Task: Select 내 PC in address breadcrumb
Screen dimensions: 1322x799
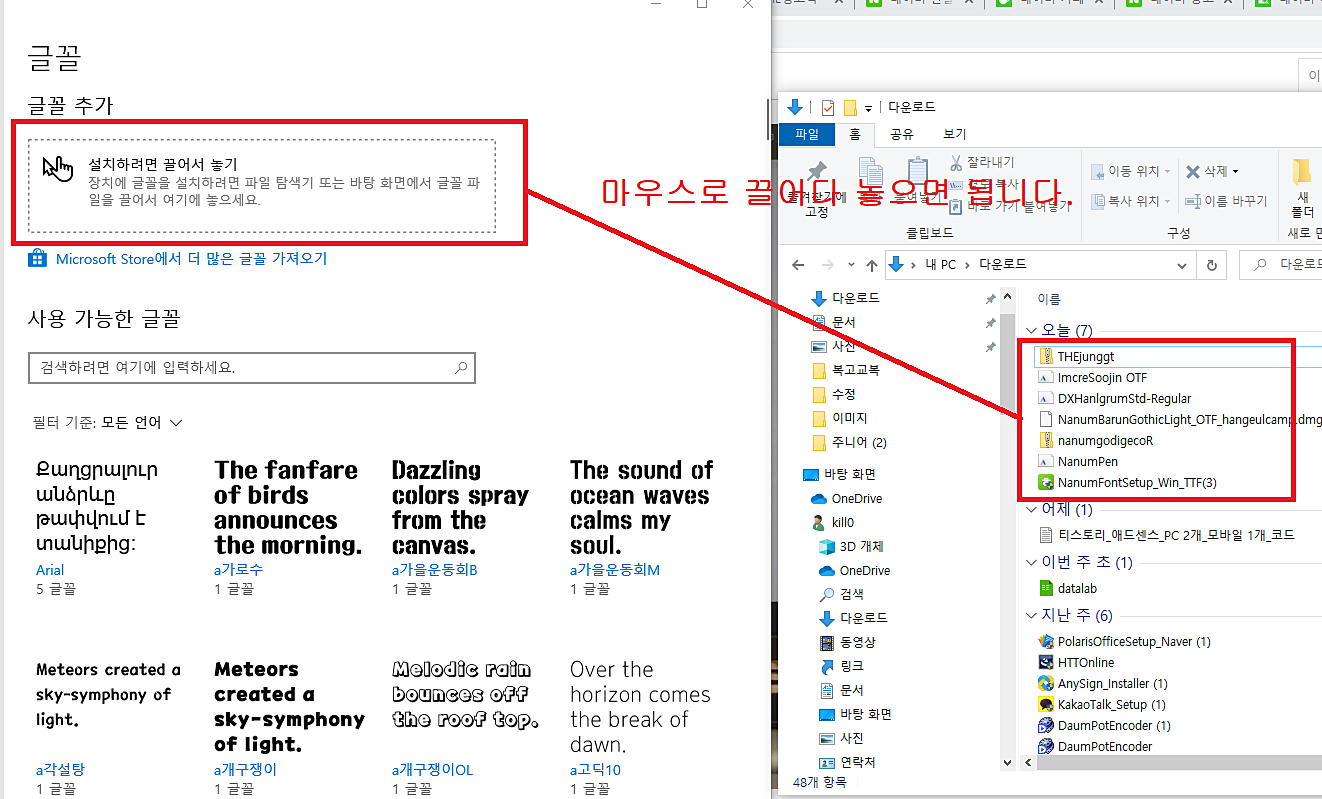Action: pyautogui.click(x=941, y=264)
